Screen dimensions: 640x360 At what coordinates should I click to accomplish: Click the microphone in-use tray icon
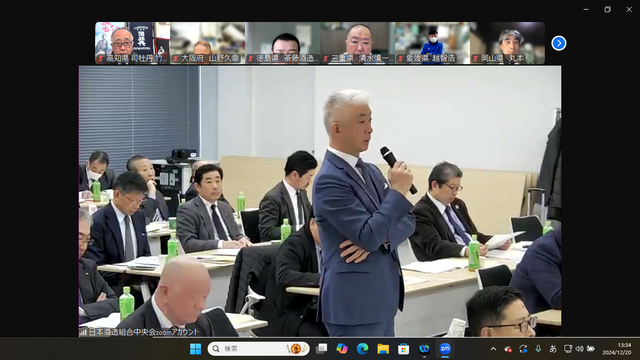pyautogui.click(x=538, y=349)
